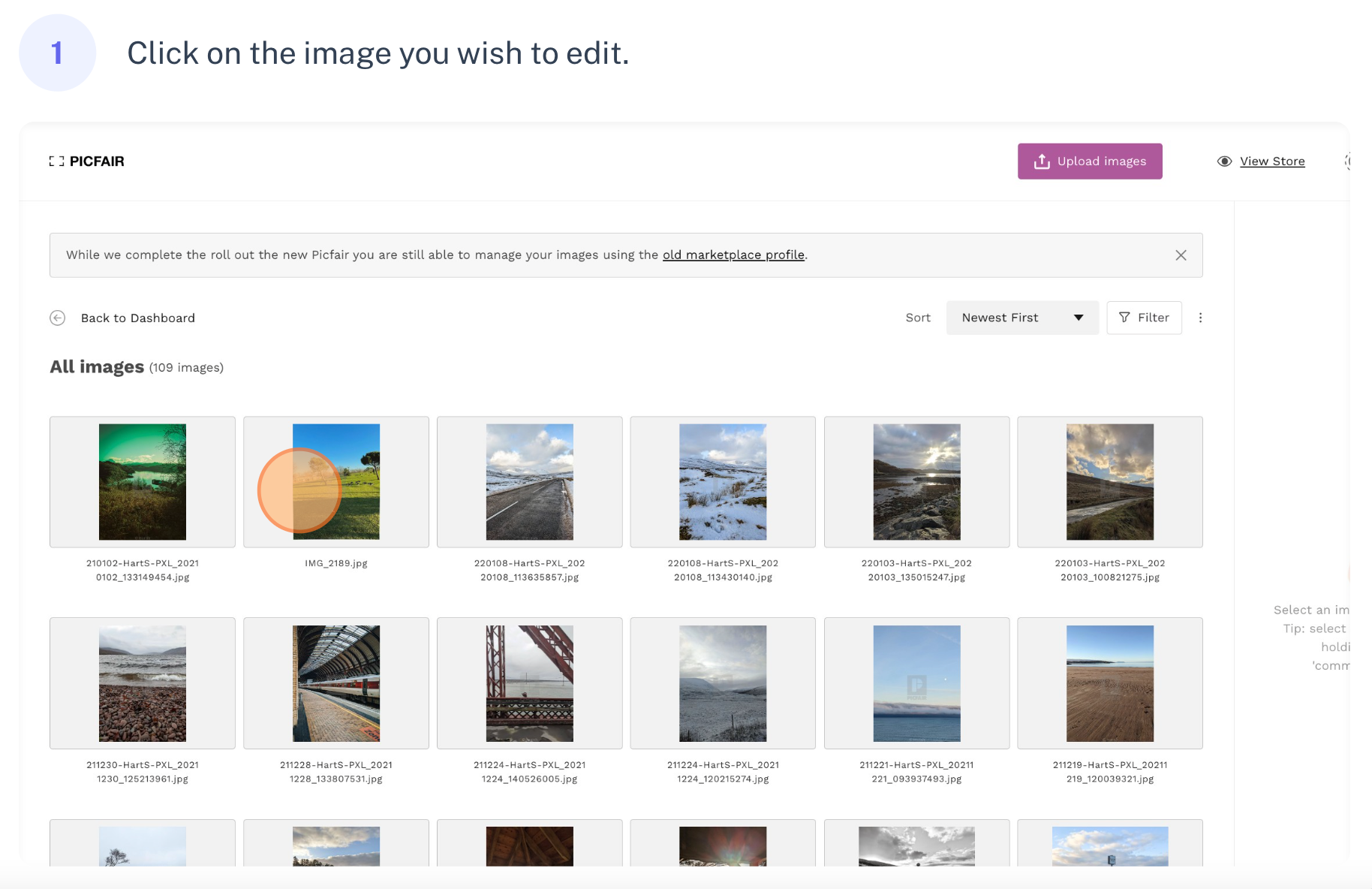Viewport: 1372px width, 889px height.
Task: Select the sunlit loch photo 220103_135015247
Action: (x=916, y=482)
